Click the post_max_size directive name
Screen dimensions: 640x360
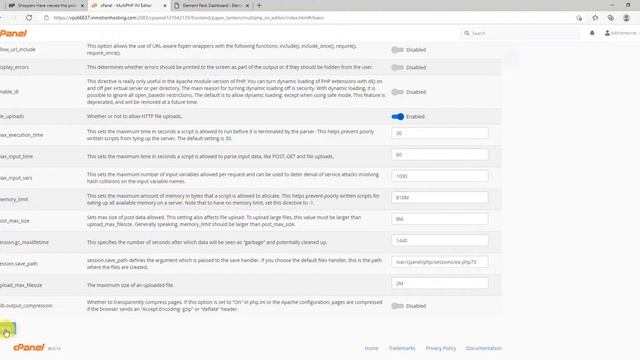pos(15,221)
